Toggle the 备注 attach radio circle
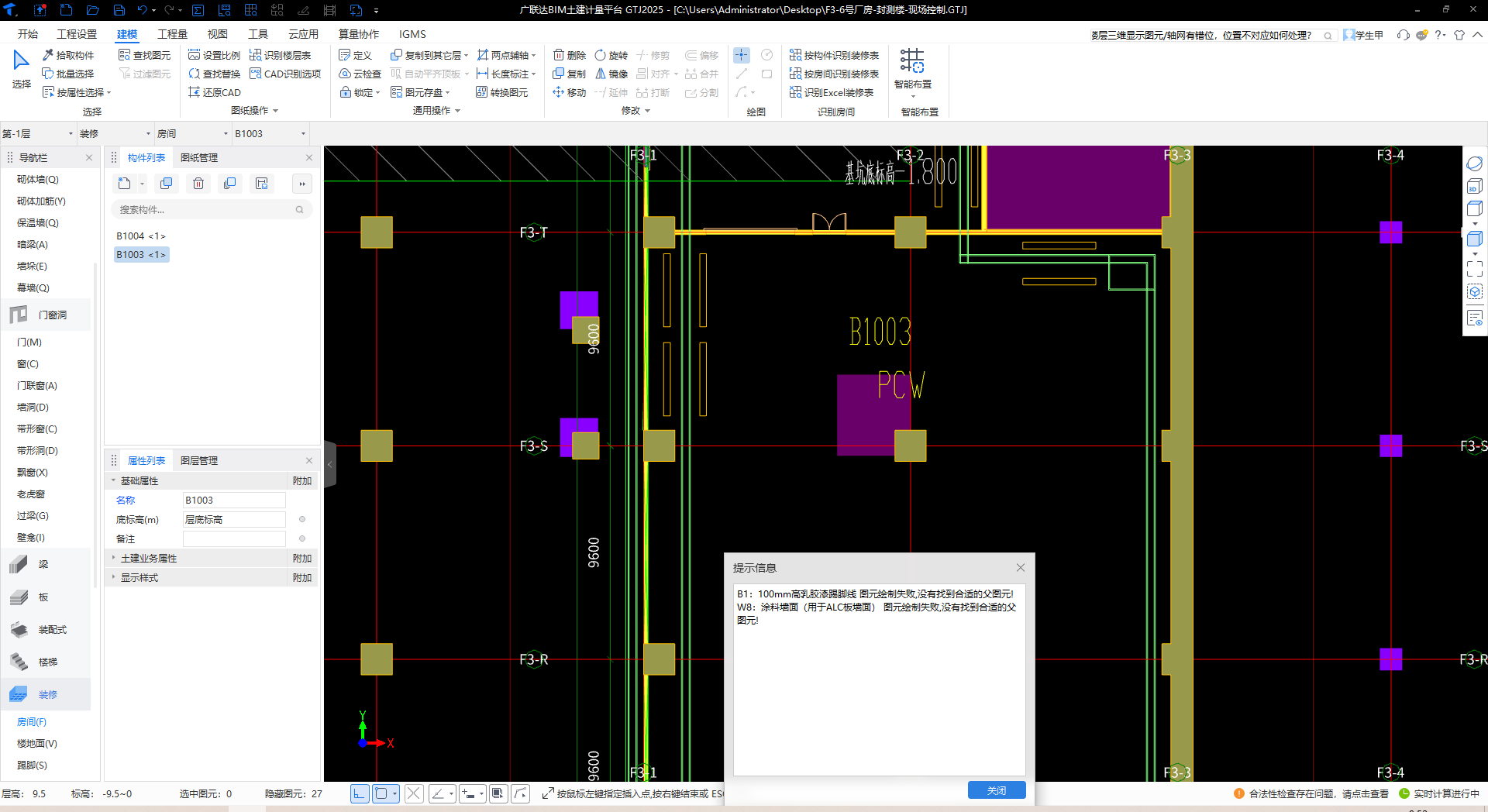1488x812 pixels. [302, 538]
